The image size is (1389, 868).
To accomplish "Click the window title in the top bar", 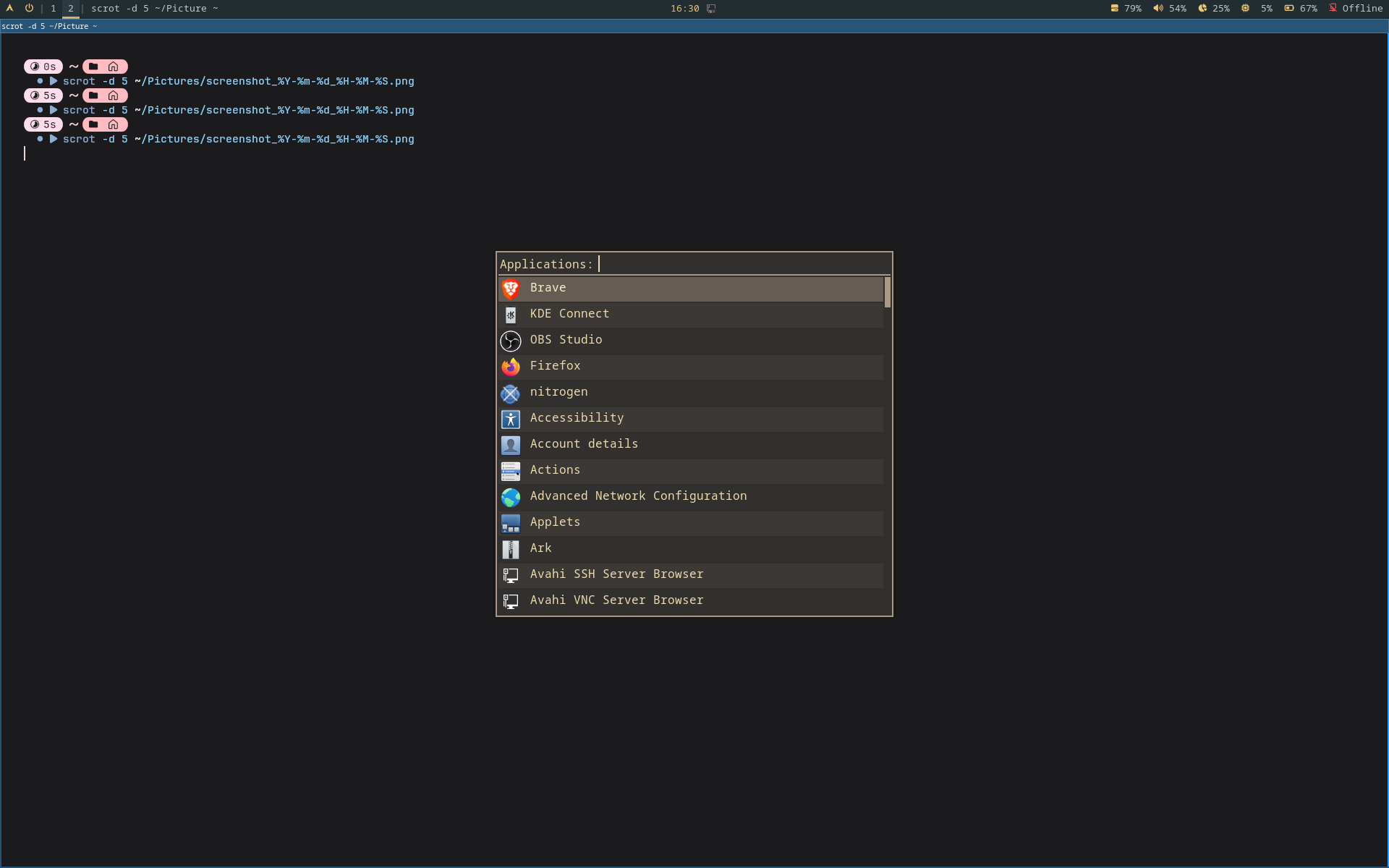I will [x=154, y=9].
